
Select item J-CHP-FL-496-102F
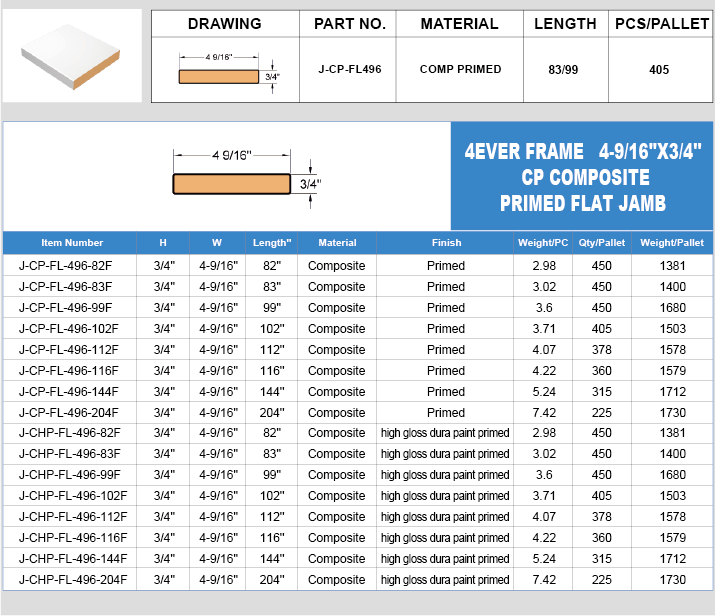click(73, 496)
